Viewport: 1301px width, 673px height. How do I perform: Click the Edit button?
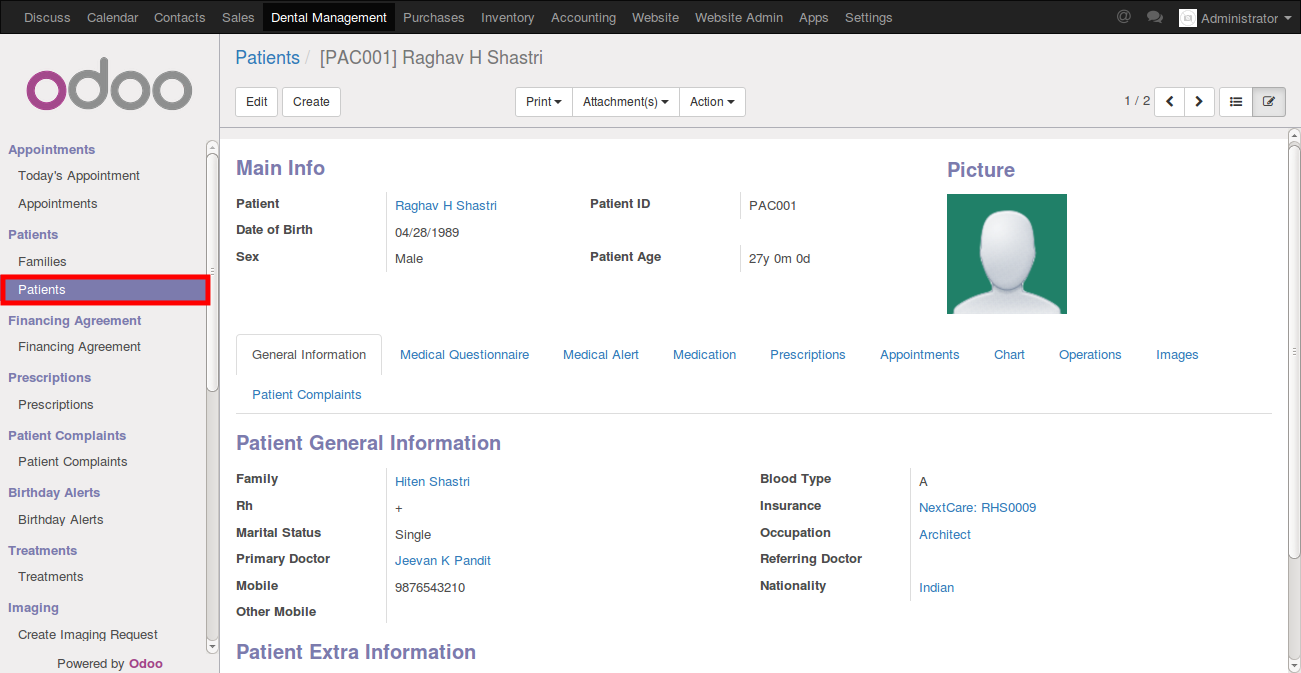pyautogui.click(x=257, y=102)
